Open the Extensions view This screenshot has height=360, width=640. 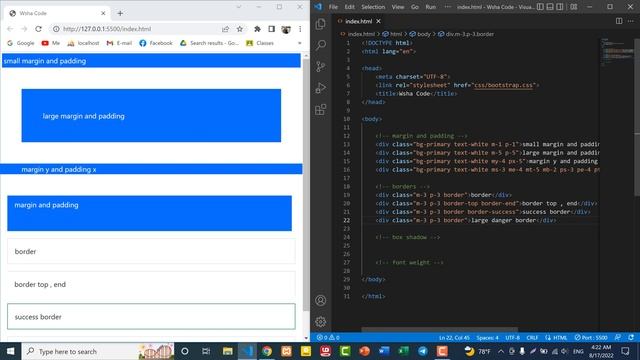[321, 109]
